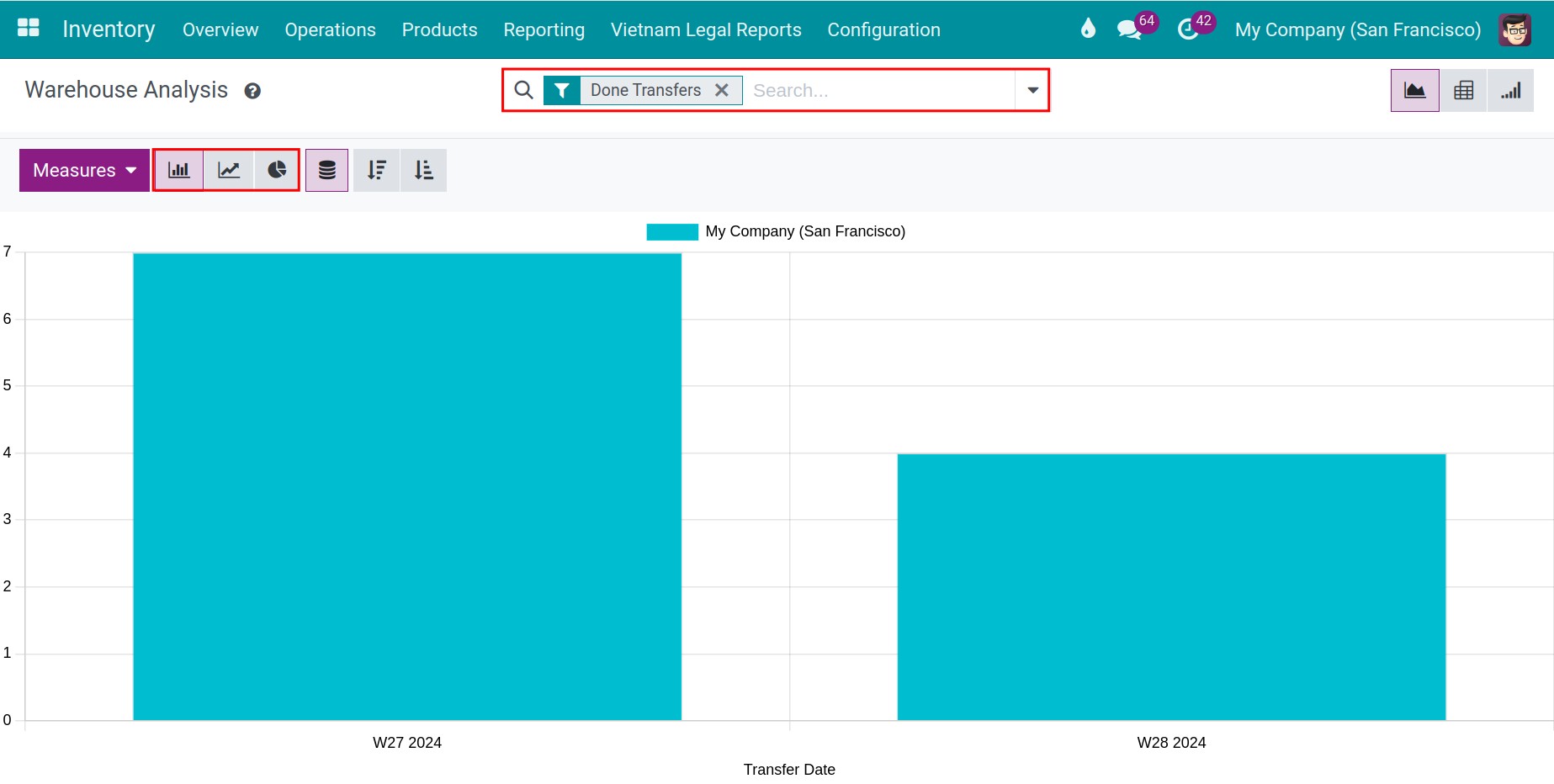
Task: Open the Reporting menu
Action: tap(544, 29)
